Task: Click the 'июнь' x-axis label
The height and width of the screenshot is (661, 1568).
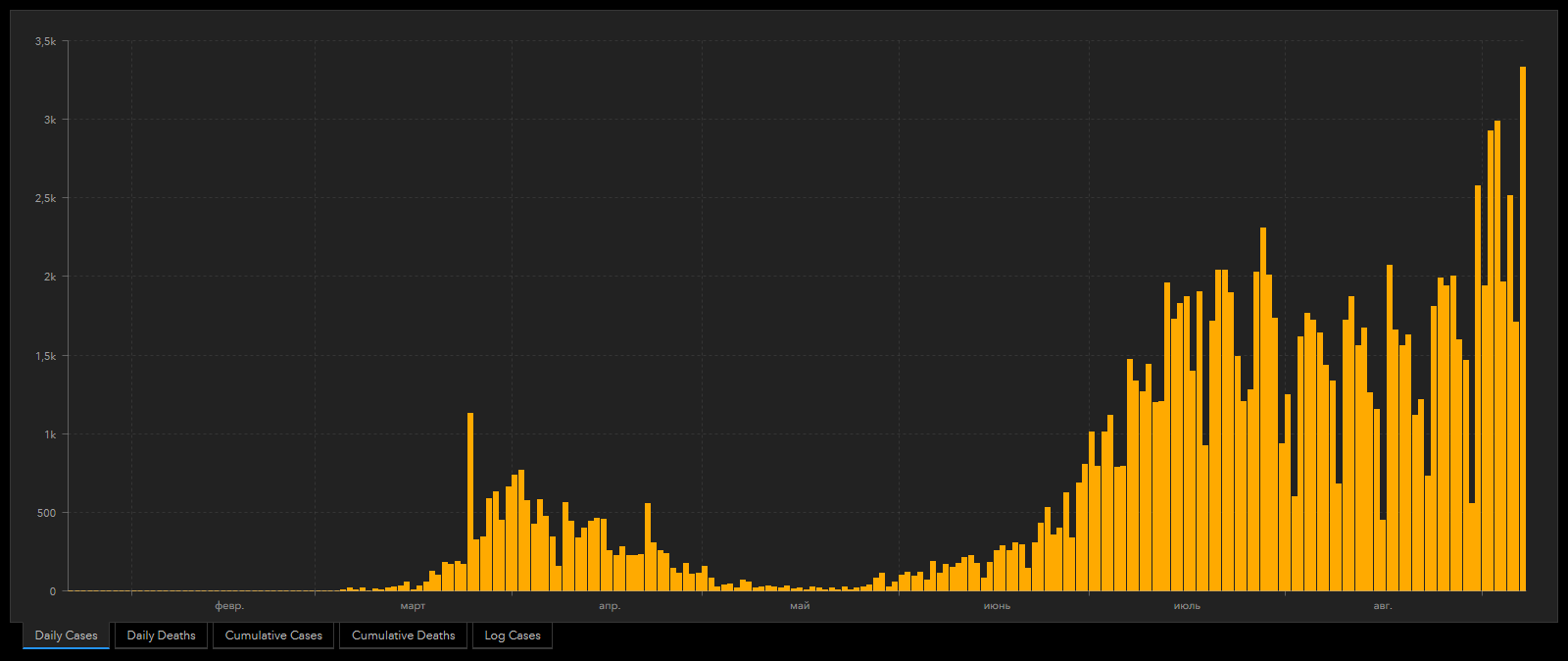Action: click(x=997, y=606)
